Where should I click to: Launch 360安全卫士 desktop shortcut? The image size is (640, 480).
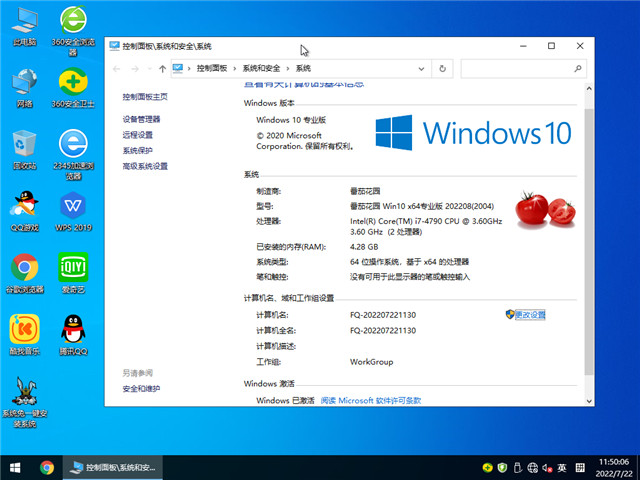pos(73,88)
